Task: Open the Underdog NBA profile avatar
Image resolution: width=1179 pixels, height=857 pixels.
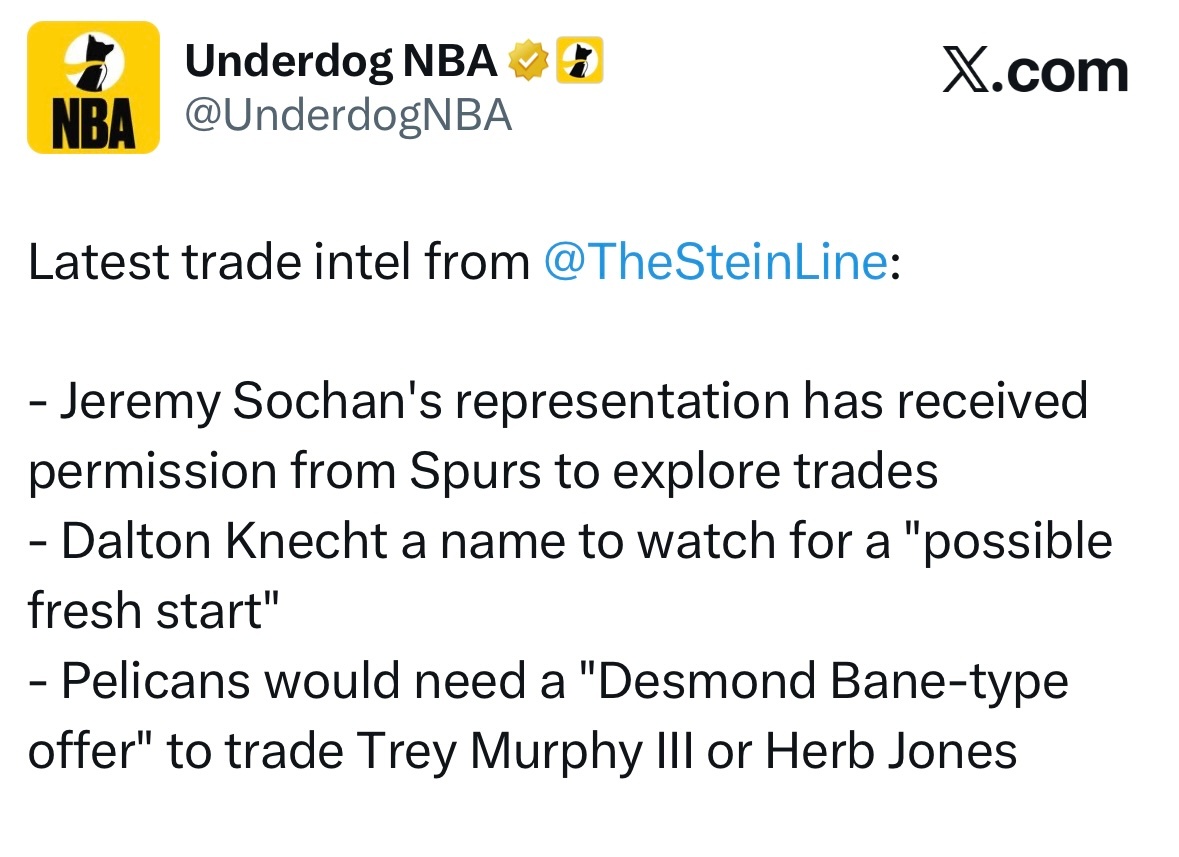Action: pos(93,87)
